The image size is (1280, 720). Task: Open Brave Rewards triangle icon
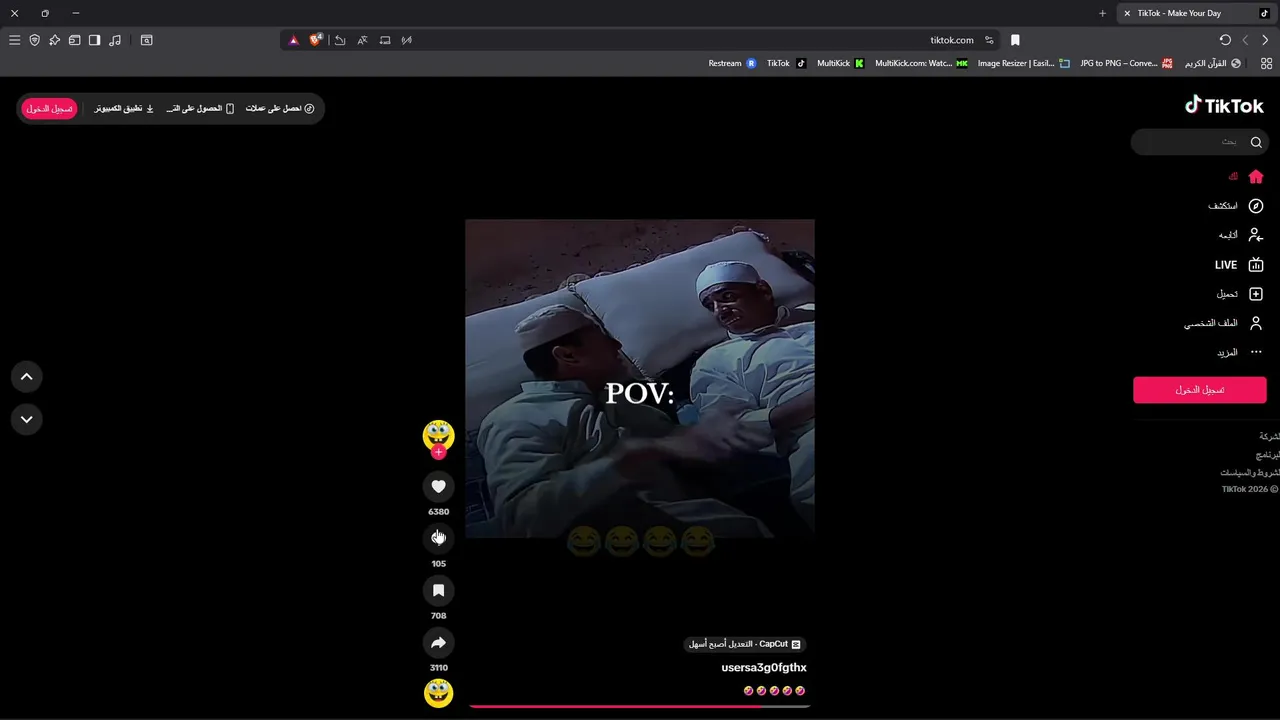tap(293, 40)
